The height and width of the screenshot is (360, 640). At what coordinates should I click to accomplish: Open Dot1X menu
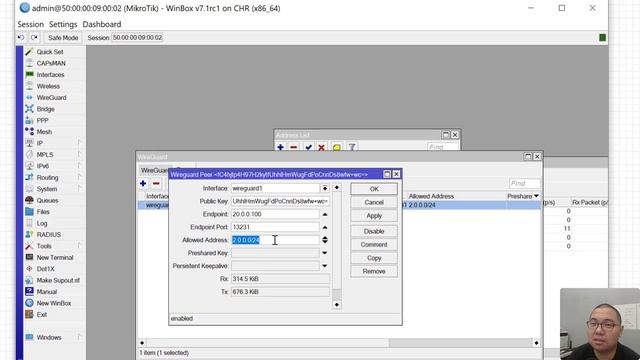(45, 269)
